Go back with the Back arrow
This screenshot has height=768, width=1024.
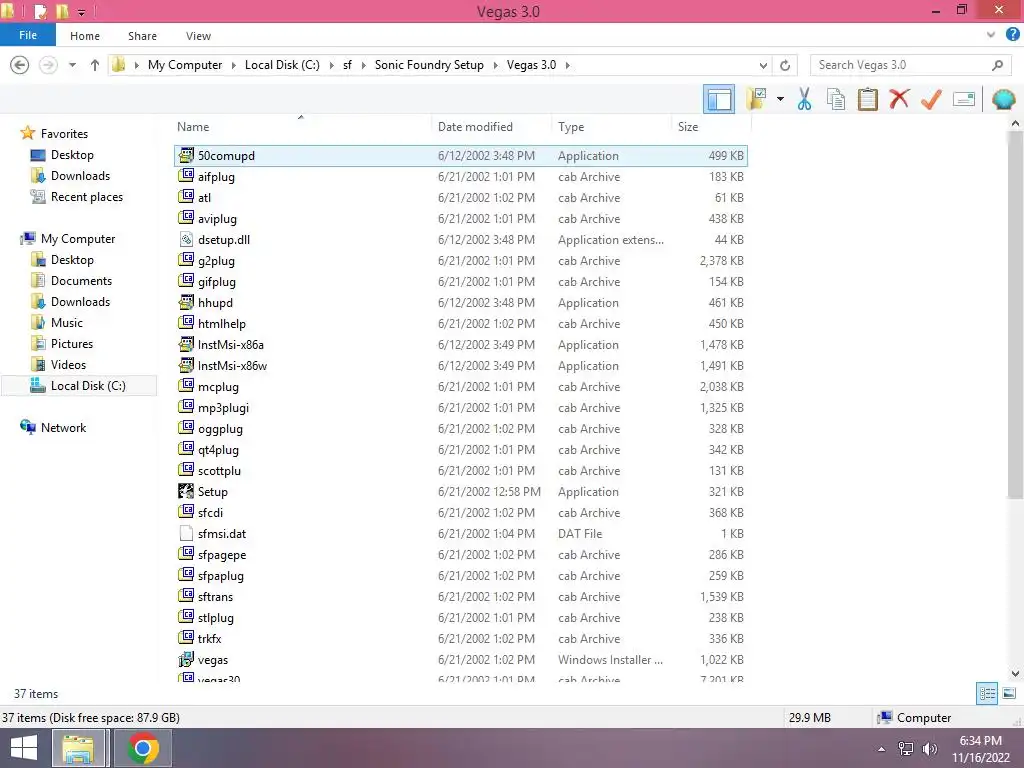(x=20, y=65)
